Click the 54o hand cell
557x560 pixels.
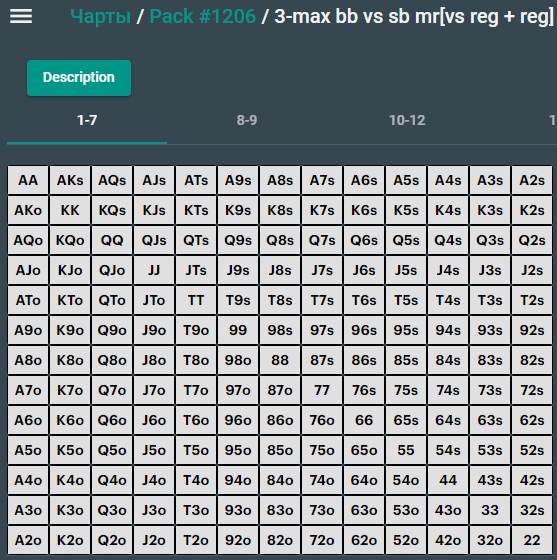pyautogui.click(x=406, y=480)
